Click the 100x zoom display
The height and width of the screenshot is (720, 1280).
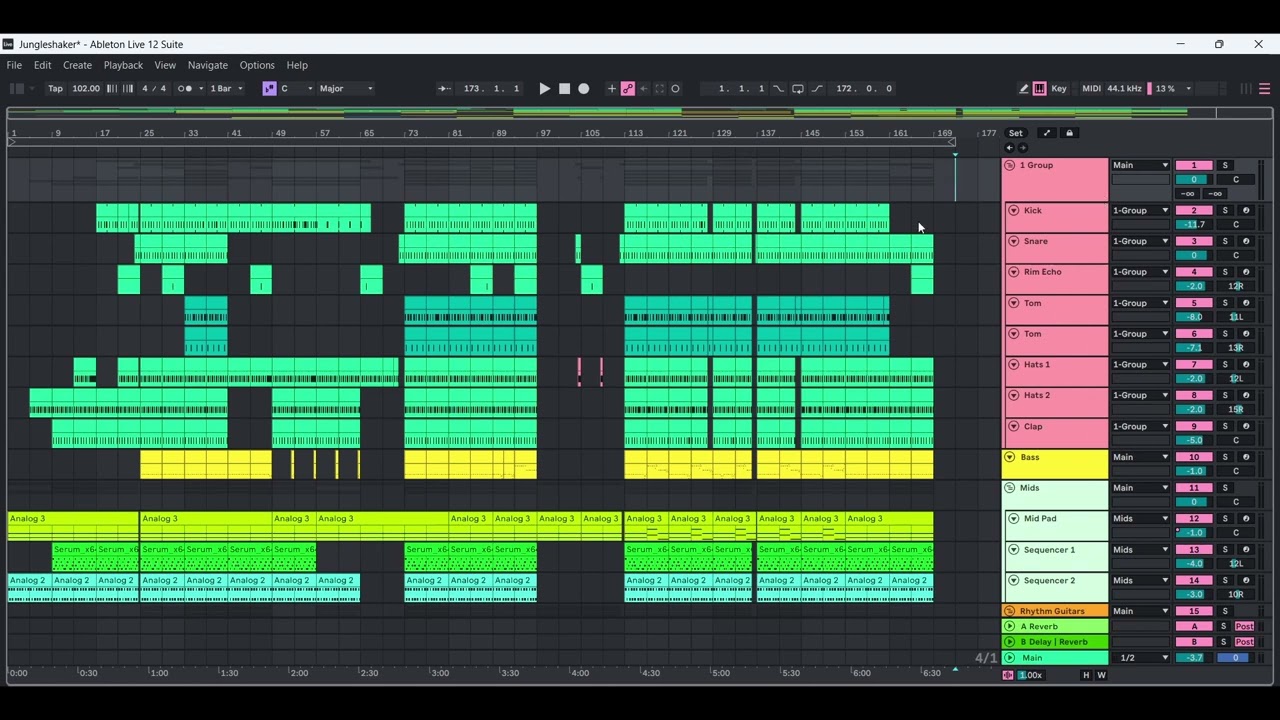(1031, 675)
